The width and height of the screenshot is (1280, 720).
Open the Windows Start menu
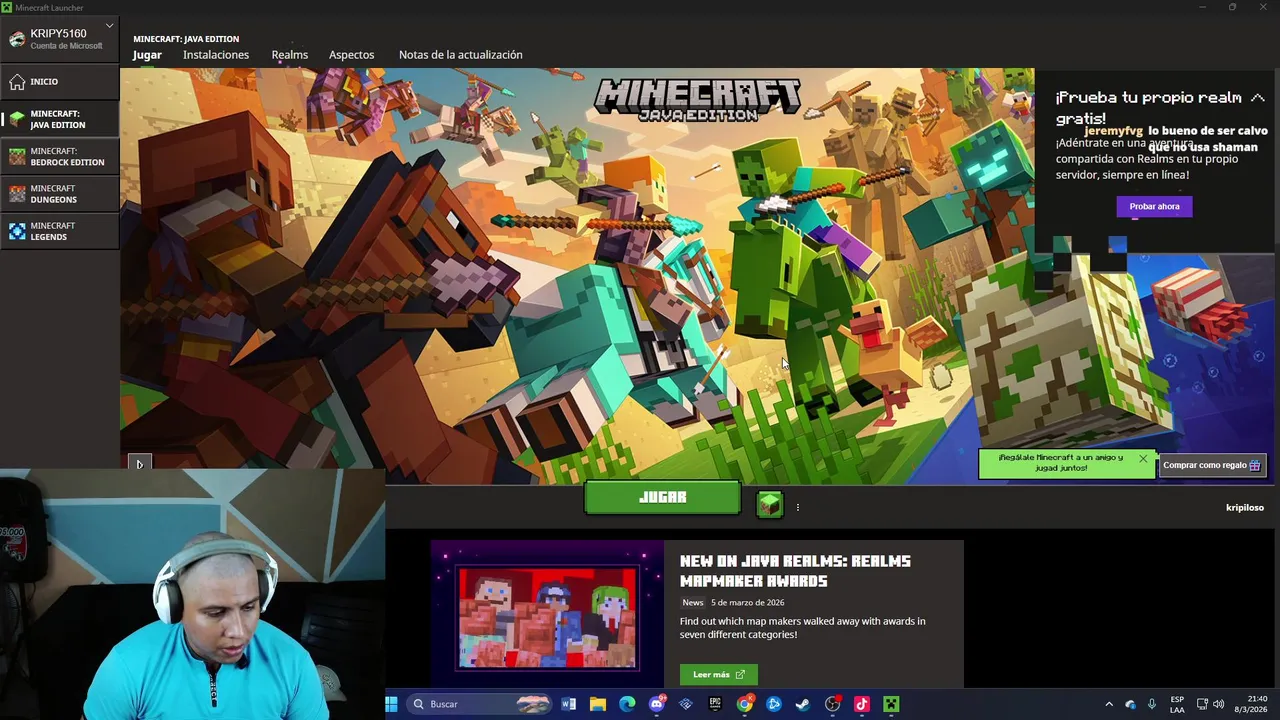(x=392, y=704)
